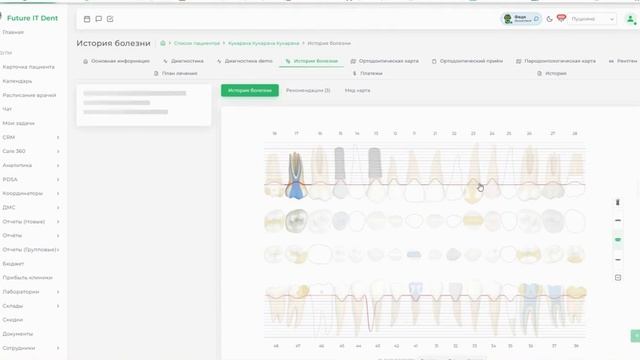
Task: Switch to Ортодонтический приём tab
Action: click(x=467, y=61)
